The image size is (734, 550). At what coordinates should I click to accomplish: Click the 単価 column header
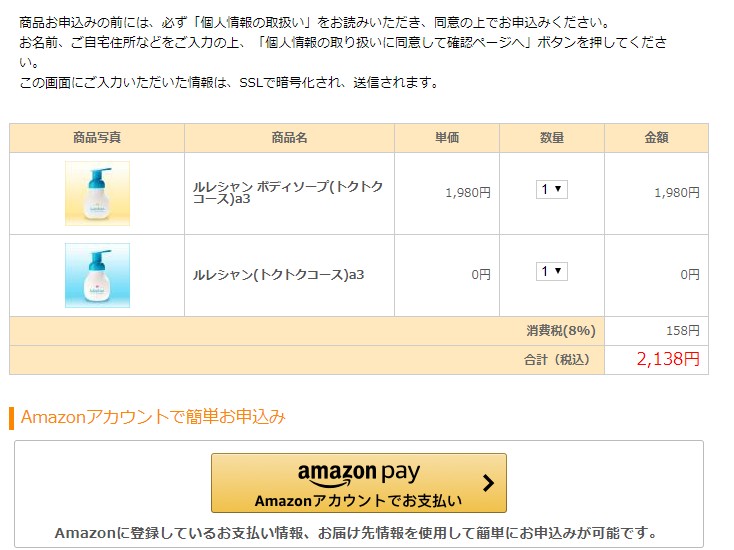[x=447, y=138]
